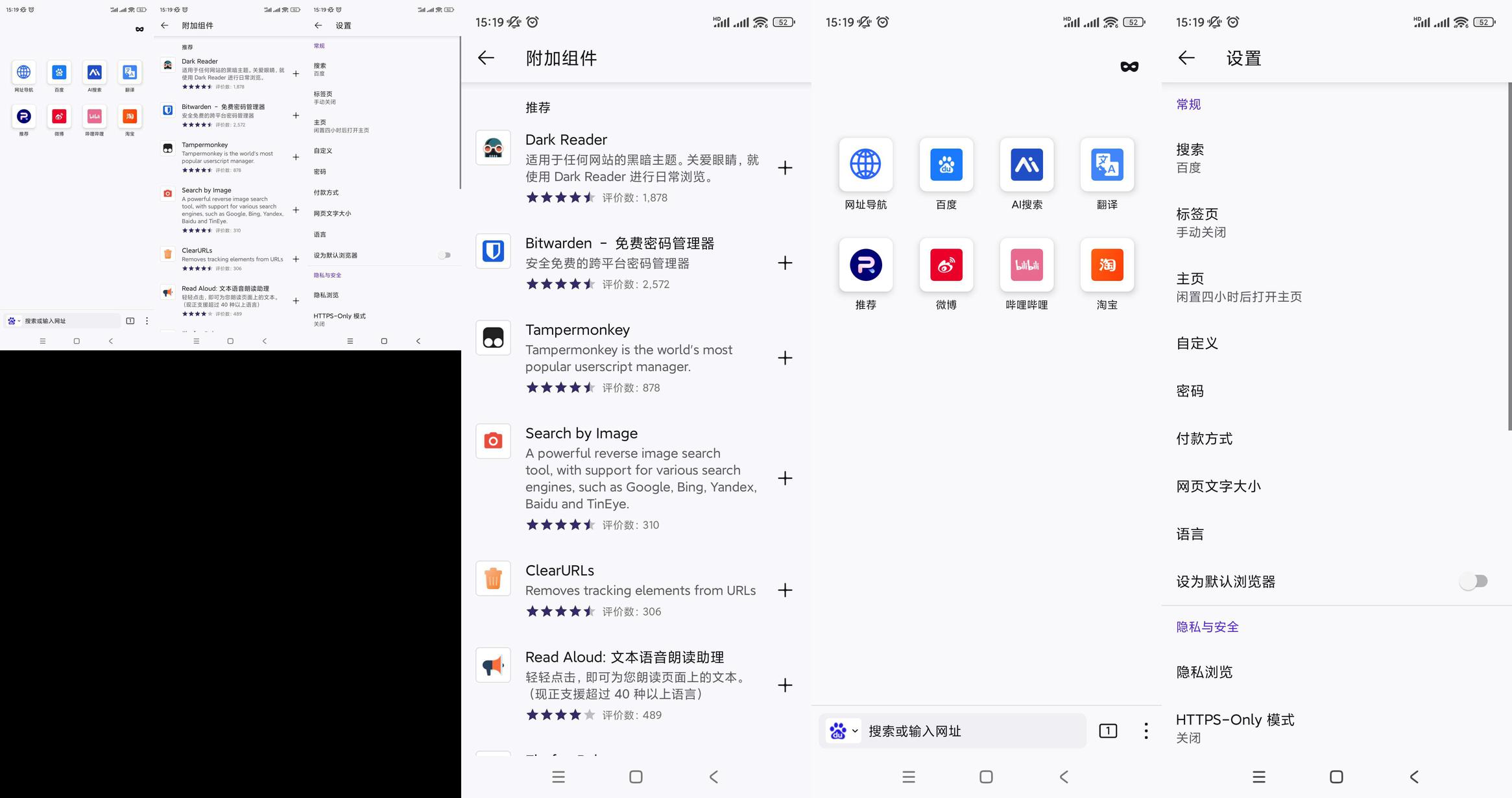Open 语言 in large settings screen
This screenshot has height=798, width=1512.
coord(1335,534)
